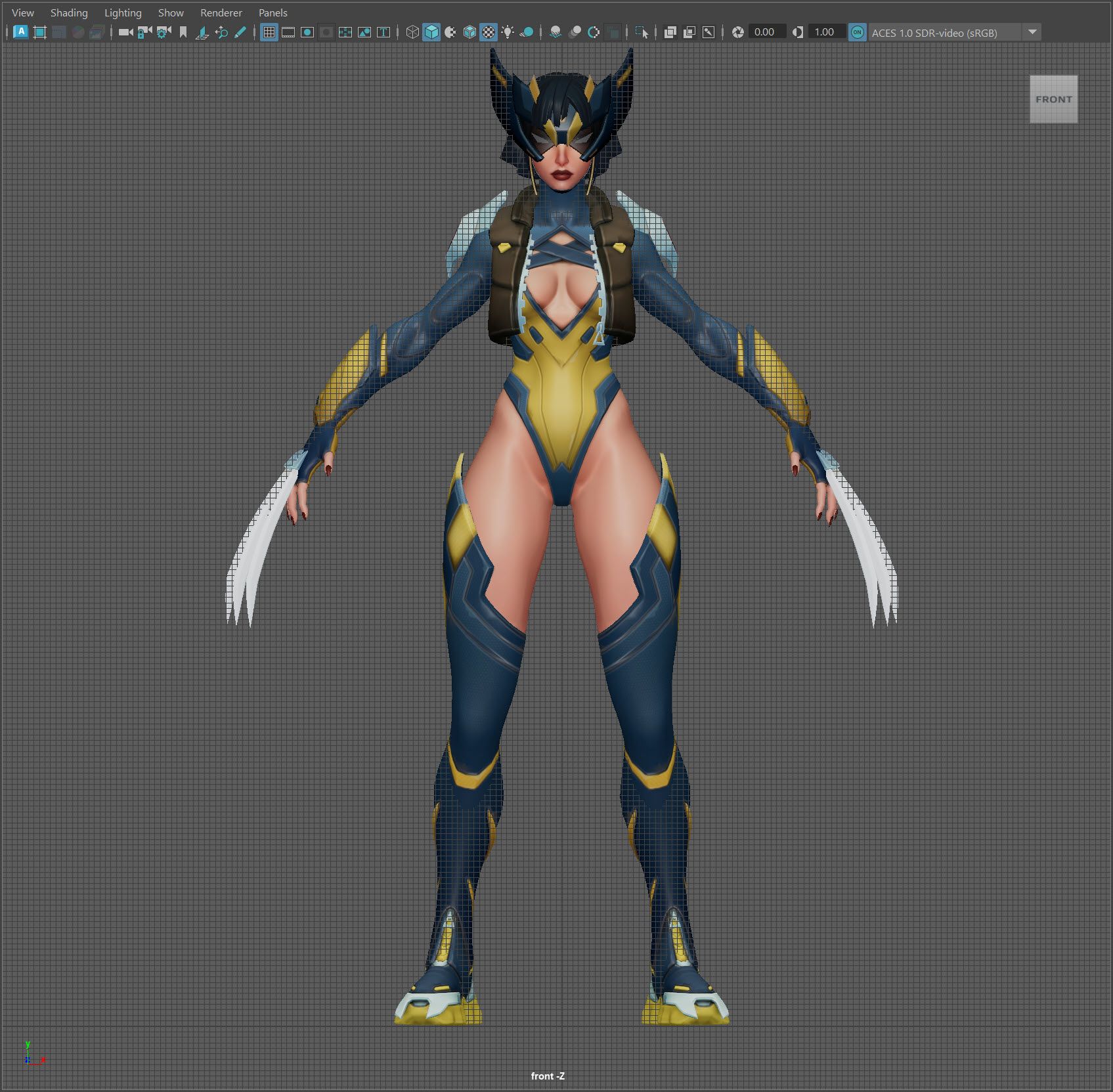Open camera attributes from toolbar
Image resolution: width=1113 pixels, height=1092 pixels.
click(x=164, y=32)
